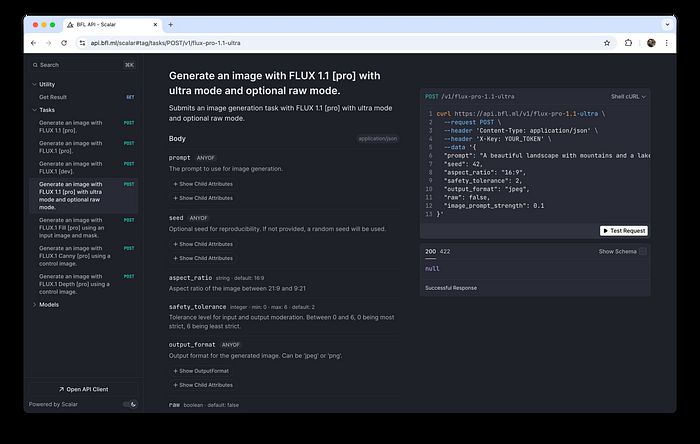The image size is (700, 444).
Task: Open the Shell cURL language dropdown
Action: coord(622,96)
